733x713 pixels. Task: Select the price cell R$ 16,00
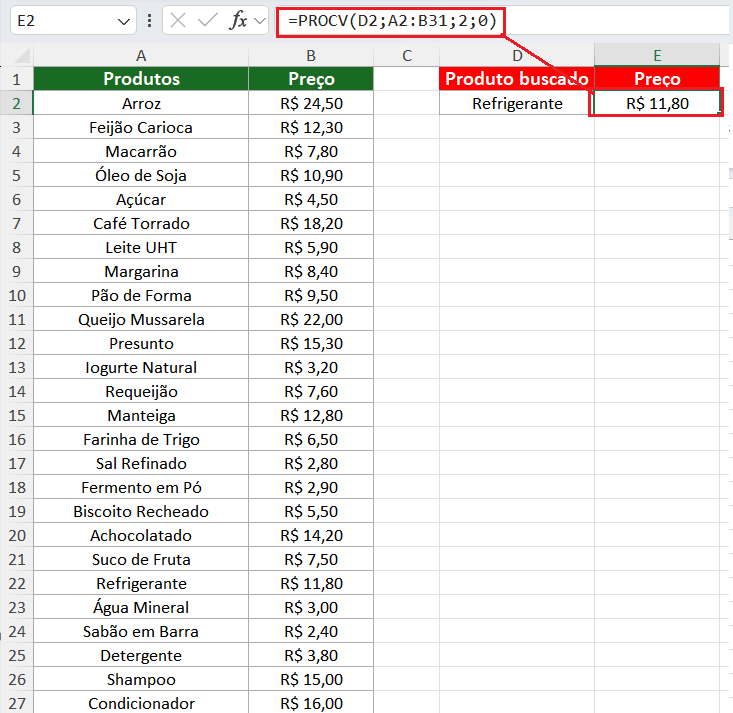point(311,703)
